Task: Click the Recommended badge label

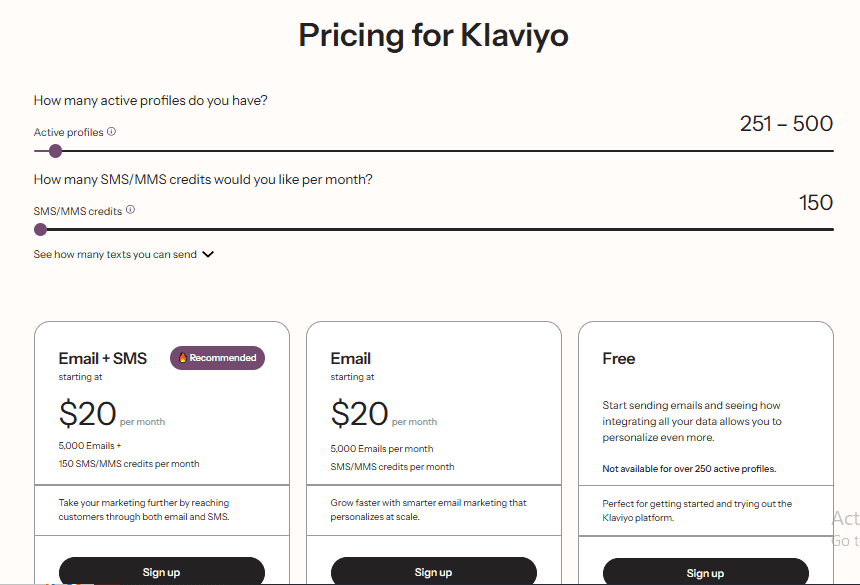Action: click(x=223, y=358)
